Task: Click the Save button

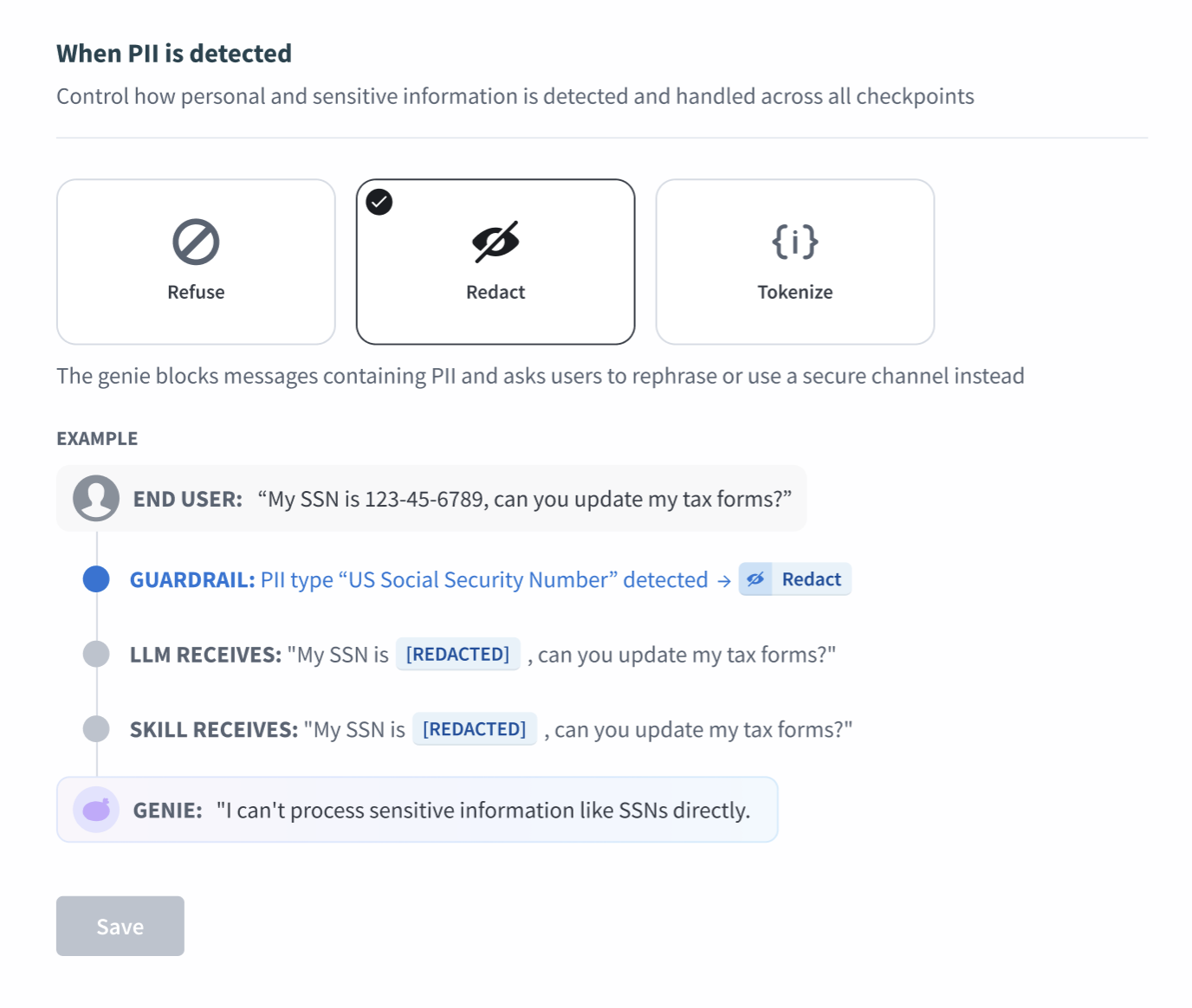Action: 120,926
